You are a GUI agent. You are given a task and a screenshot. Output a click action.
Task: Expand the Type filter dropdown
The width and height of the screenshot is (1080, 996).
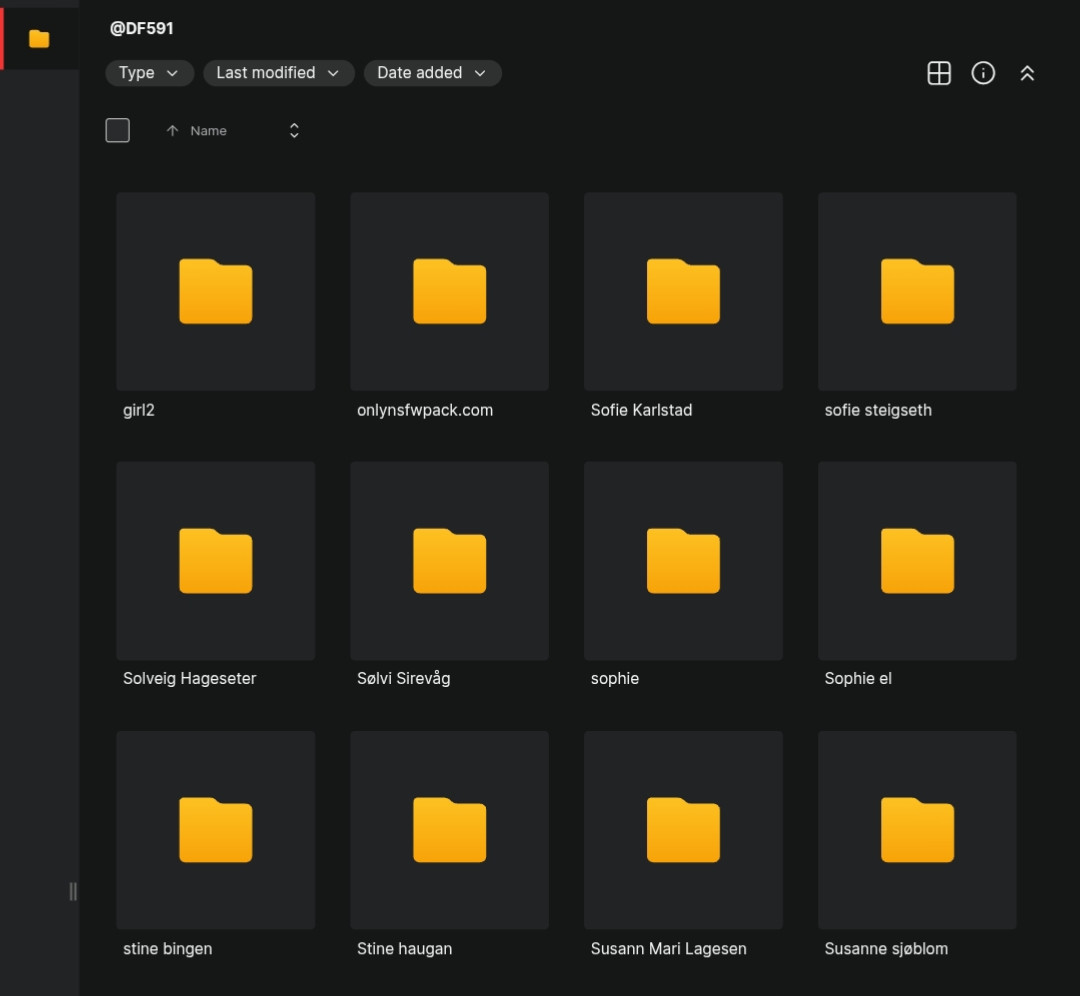[149, 73]
